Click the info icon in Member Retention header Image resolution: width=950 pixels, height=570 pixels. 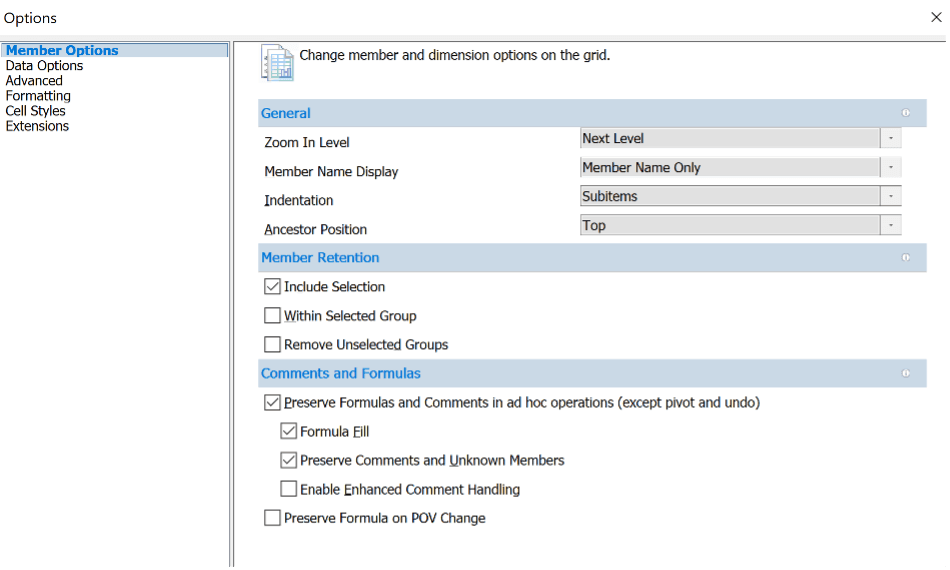[x=906, y=257]
